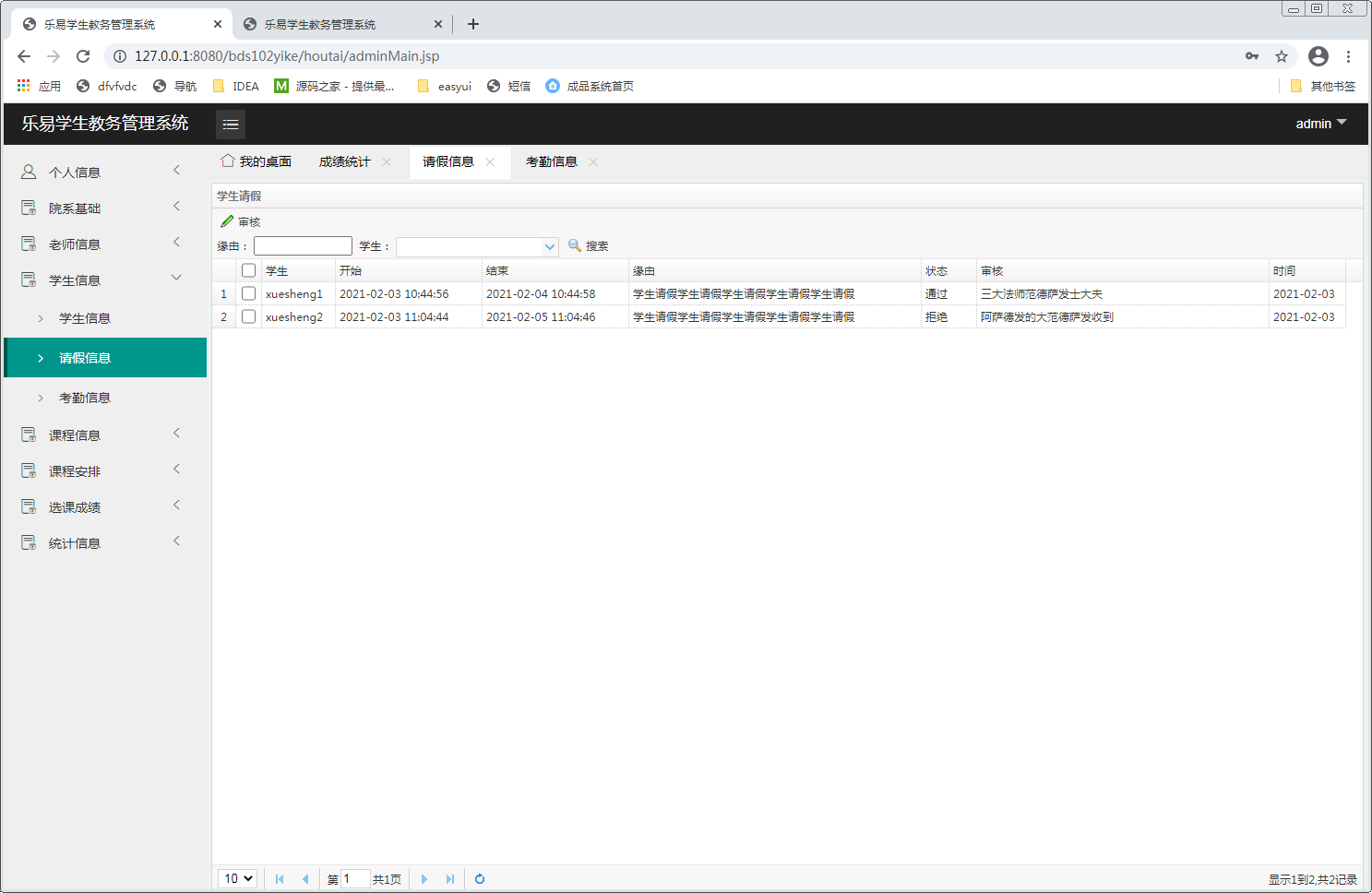The height and width of the screenshot is (893, 1372).
Task: Refresh the leave request table
Action: coord(480,879)
